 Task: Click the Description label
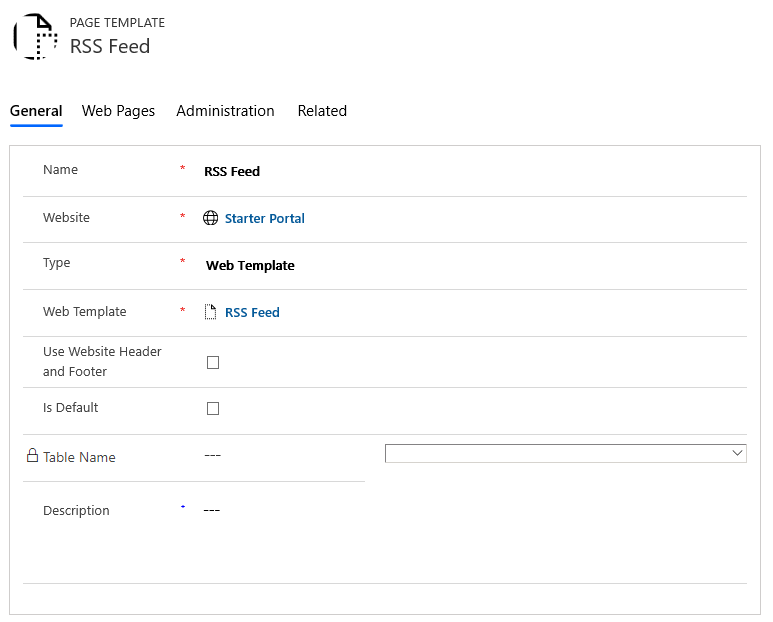point(76,511)
